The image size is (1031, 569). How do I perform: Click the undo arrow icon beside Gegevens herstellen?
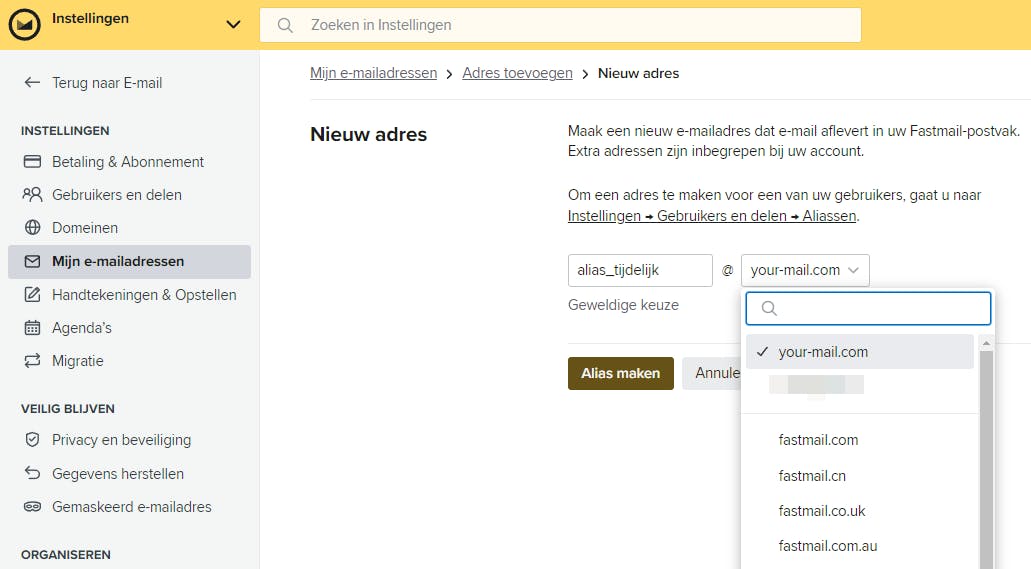point(32,472)
